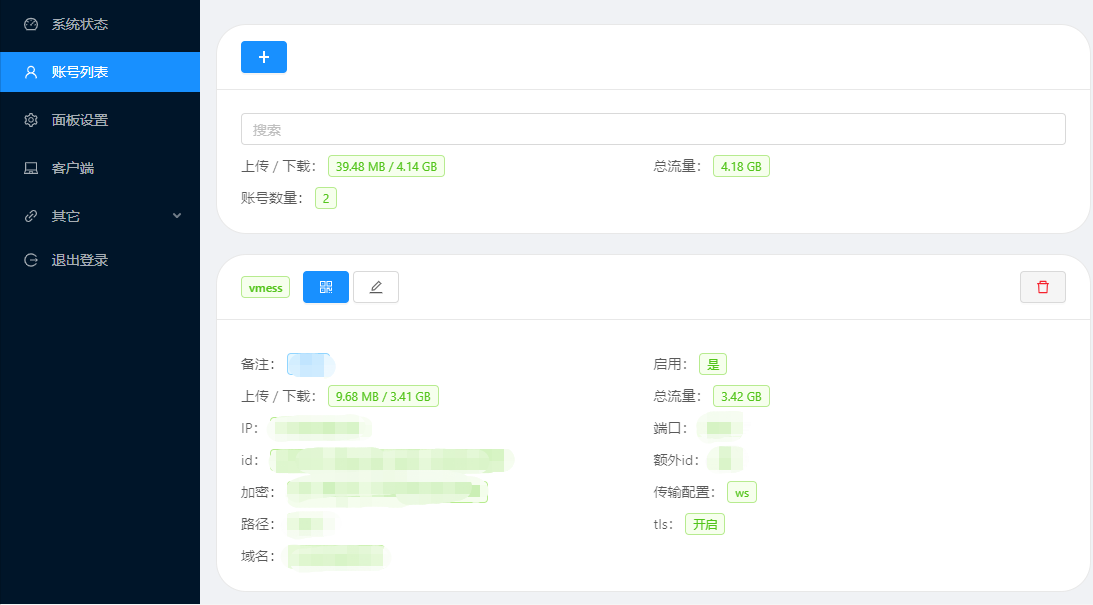The image size is (1093, 605).
Task: Focus the 搜索 search input field
Action: [x=653, y=129]
